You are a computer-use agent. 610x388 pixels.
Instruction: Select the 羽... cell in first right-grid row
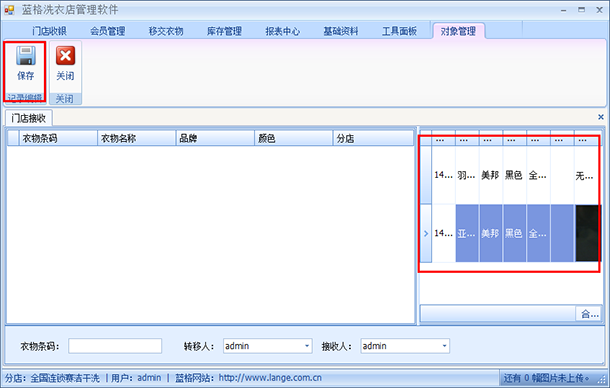click(x=467, y=175)
